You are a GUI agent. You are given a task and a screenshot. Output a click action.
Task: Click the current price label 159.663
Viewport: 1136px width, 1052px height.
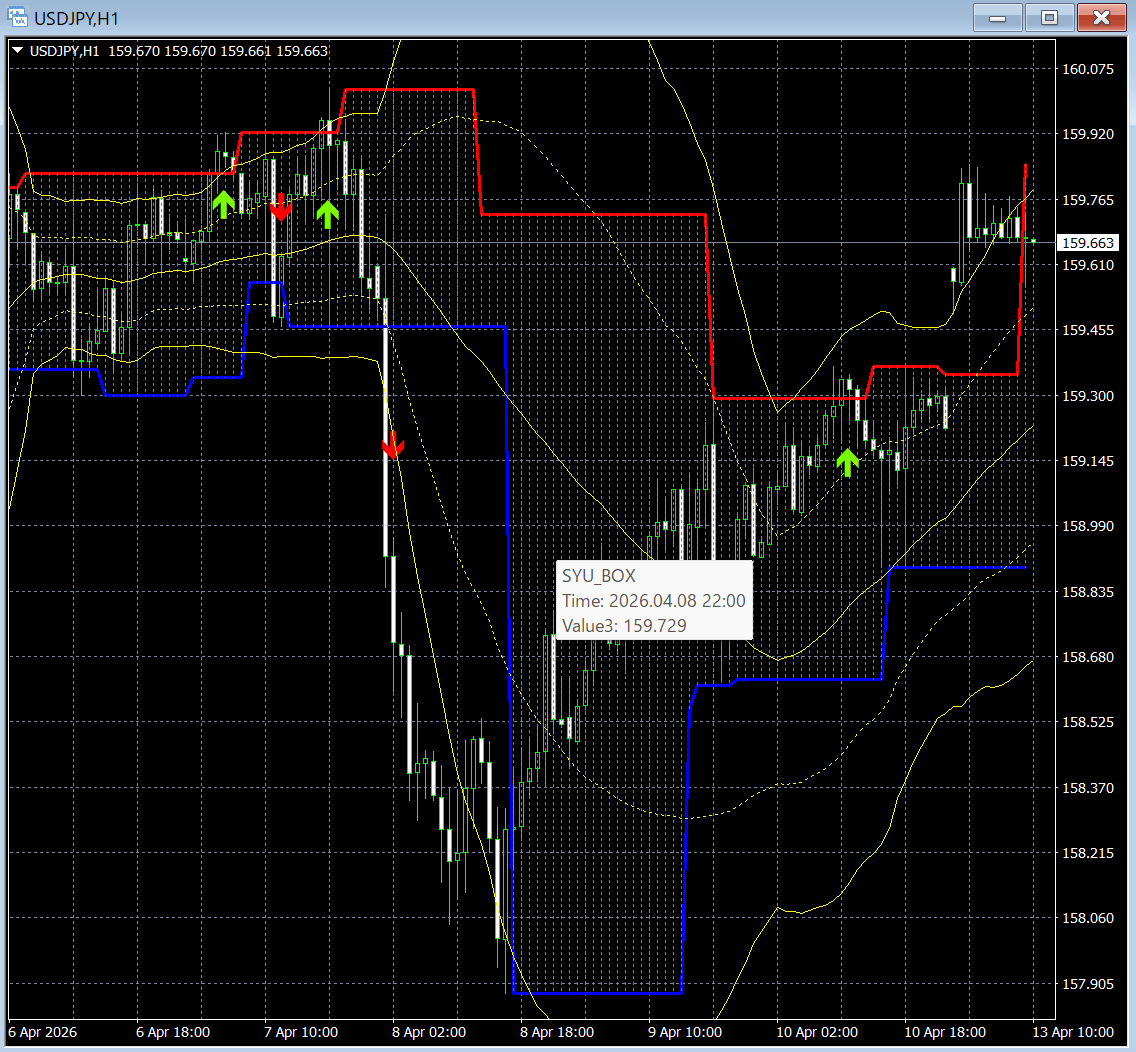point(1087,243)
